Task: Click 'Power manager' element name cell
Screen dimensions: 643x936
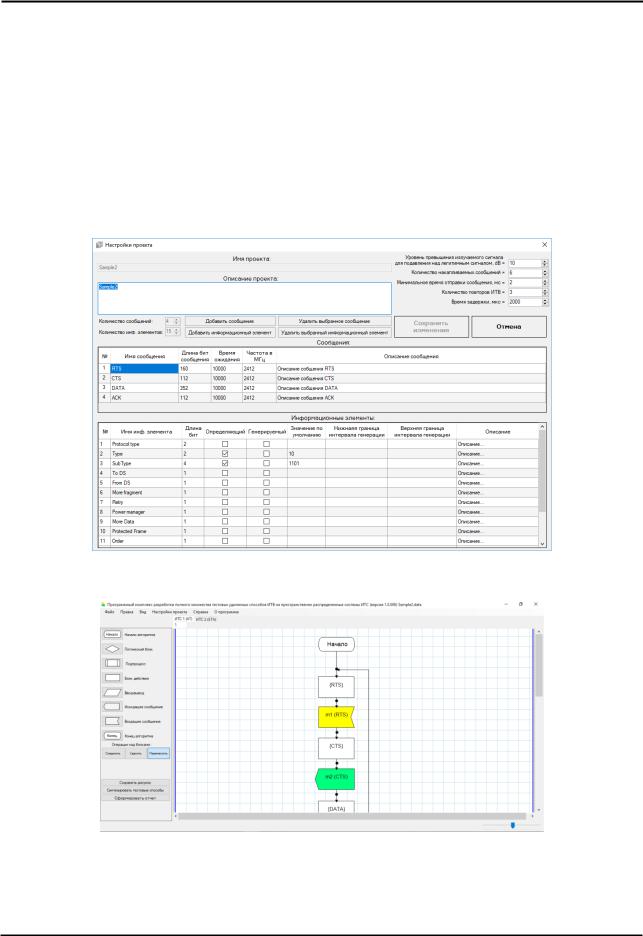Action: pyautogui.click(x=146, y=512)
